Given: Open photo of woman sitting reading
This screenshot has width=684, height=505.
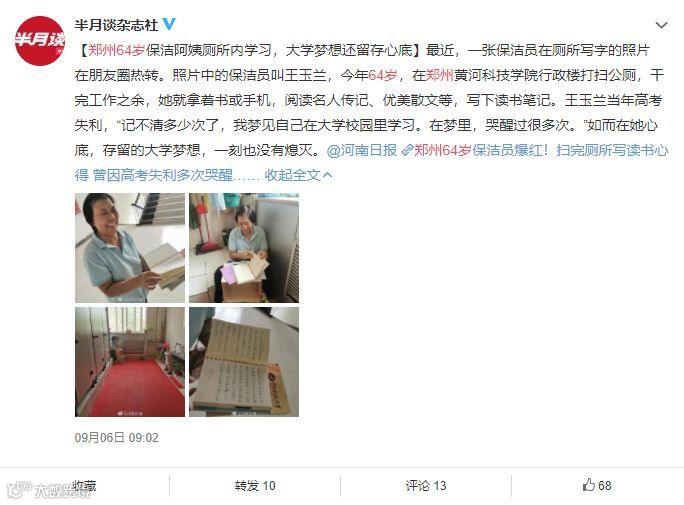Looking at the screenshot, I should (x=244, y=248).
